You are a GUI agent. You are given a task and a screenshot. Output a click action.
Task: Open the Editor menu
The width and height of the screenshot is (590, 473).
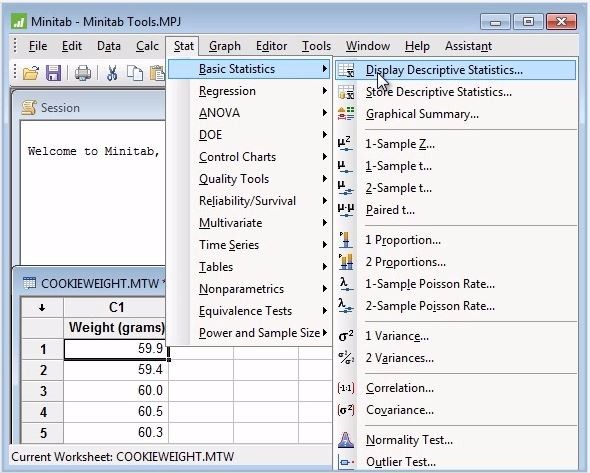(x=271, y=46)
